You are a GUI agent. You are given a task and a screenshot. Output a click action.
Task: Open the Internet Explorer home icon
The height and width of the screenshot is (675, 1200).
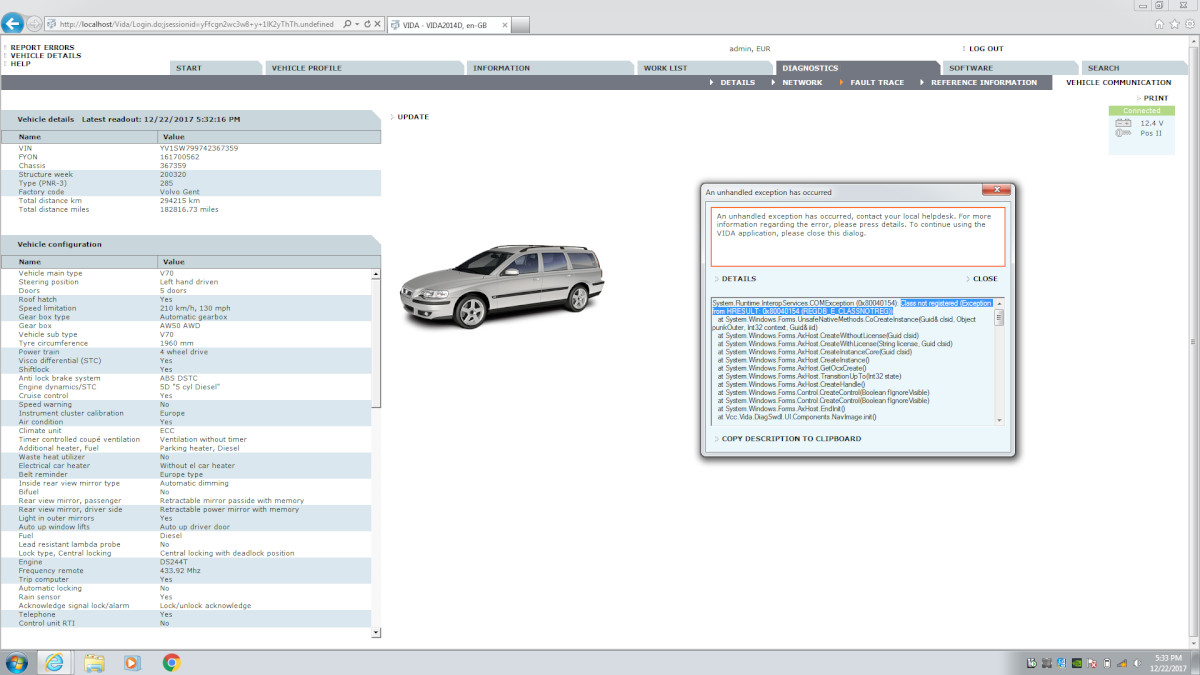click(1160, 23)
